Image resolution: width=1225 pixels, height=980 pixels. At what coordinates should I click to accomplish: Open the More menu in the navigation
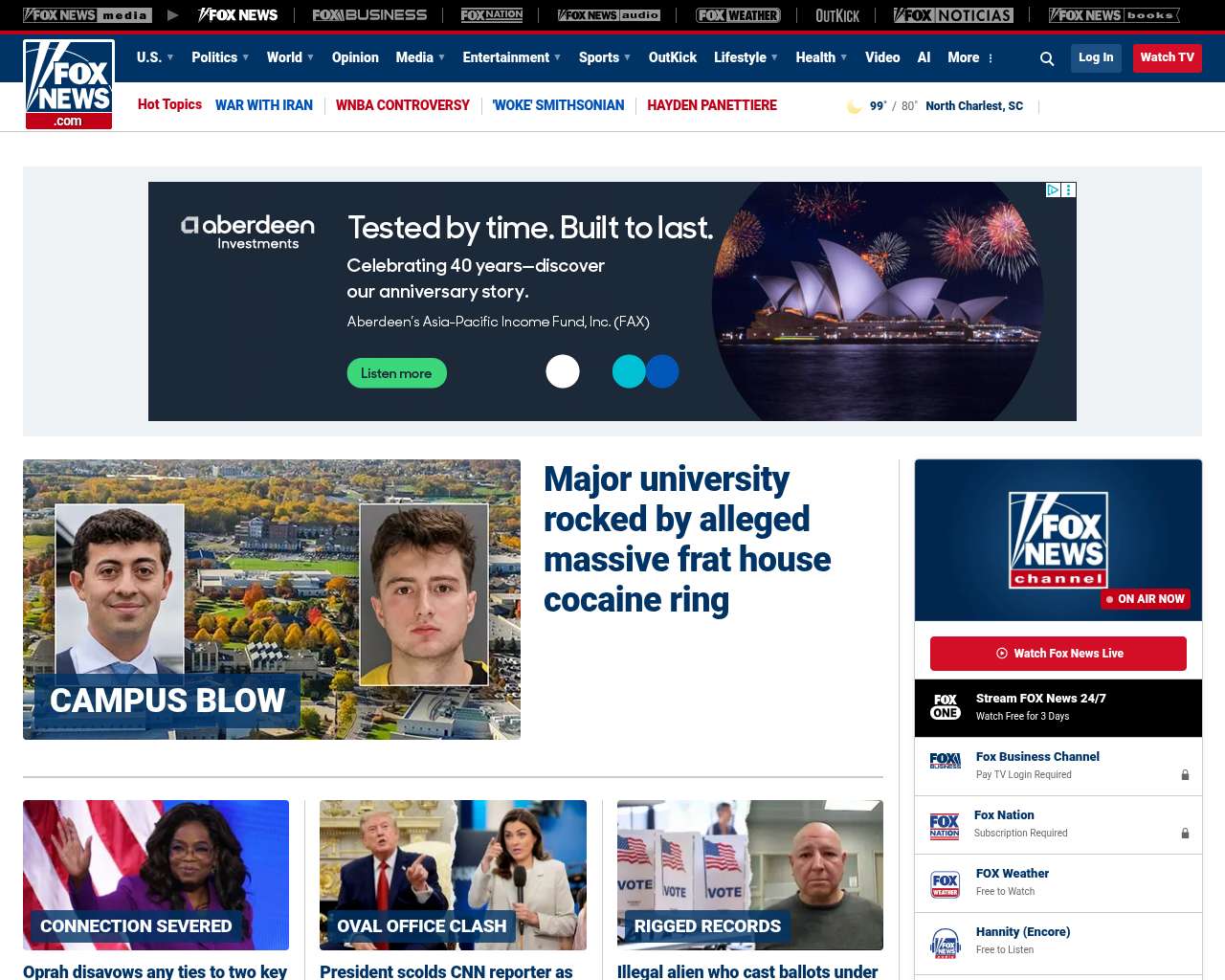[970, 57]
